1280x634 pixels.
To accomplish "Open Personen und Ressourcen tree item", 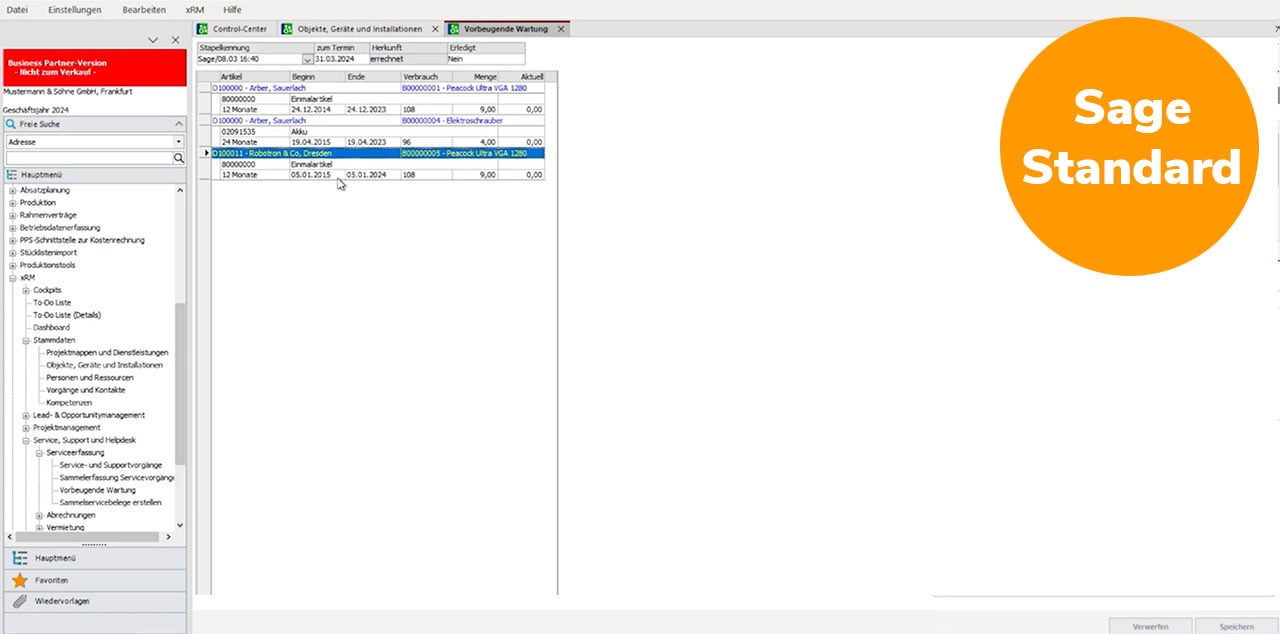I will pos(90,378).
